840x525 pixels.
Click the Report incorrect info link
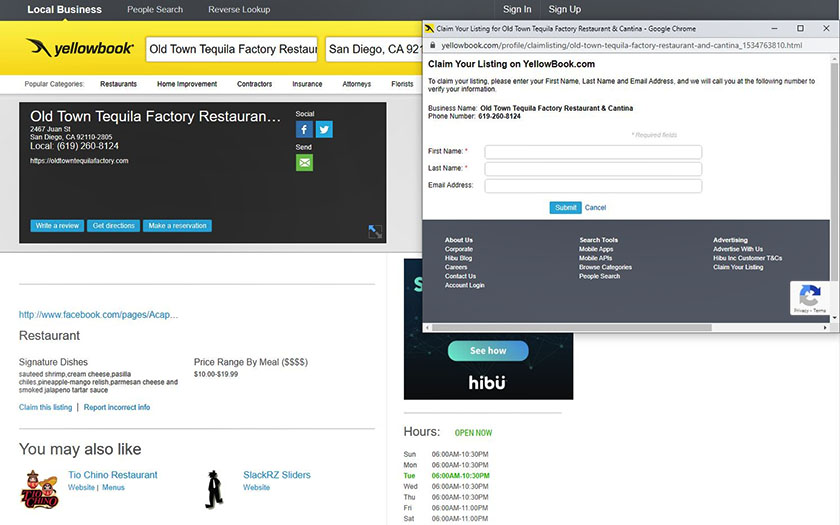pyautogui.click(x=117, y=407)
